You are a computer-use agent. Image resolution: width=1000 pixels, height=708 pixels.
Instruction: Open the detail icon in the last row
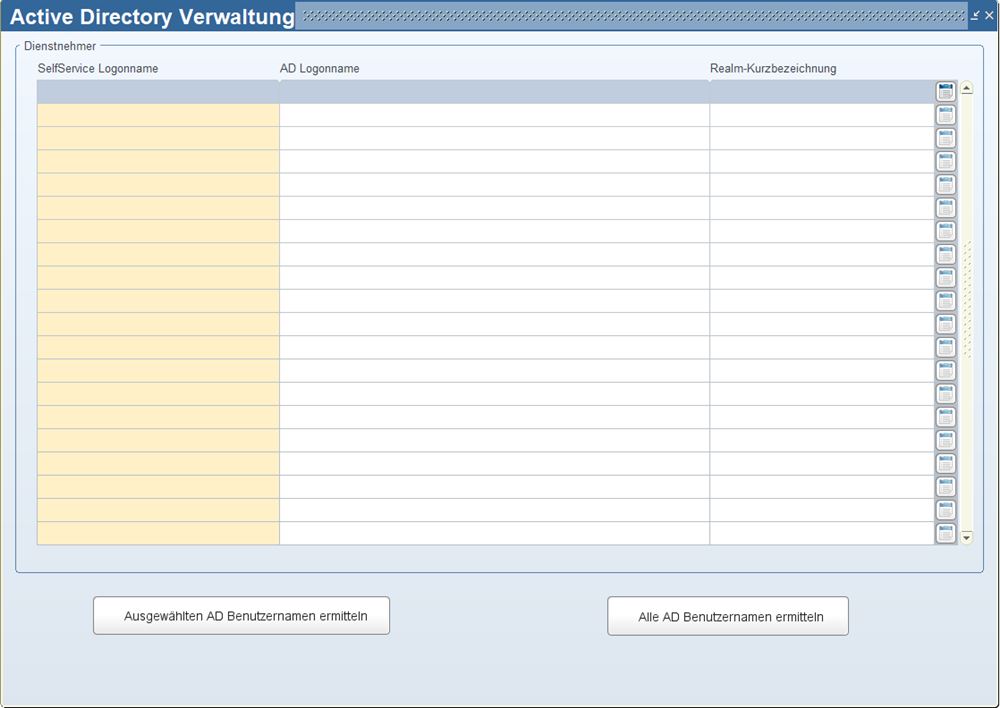pos(945,534)
